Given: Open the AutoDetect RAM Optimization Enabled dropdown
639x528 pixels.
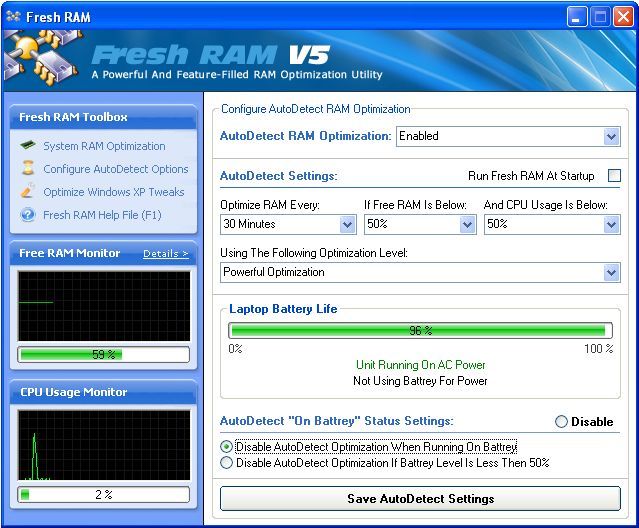Looking at the screenshot, I should click(509, 136).
